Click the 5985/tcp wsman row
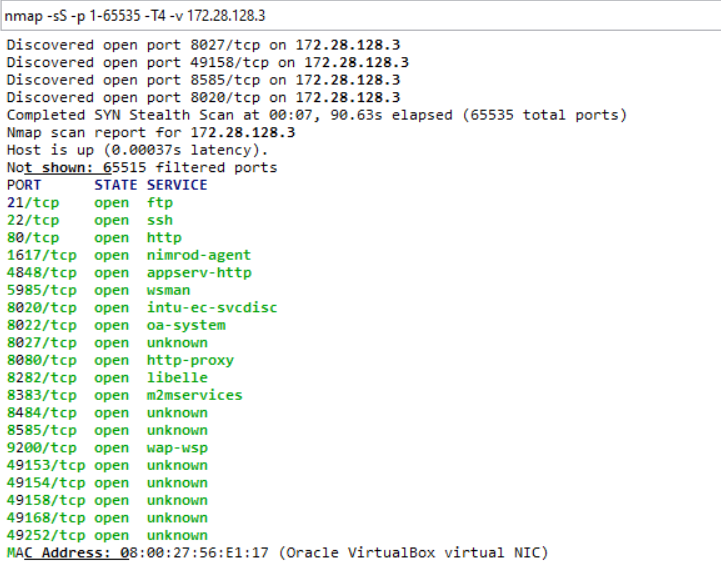 coord(98,290)
